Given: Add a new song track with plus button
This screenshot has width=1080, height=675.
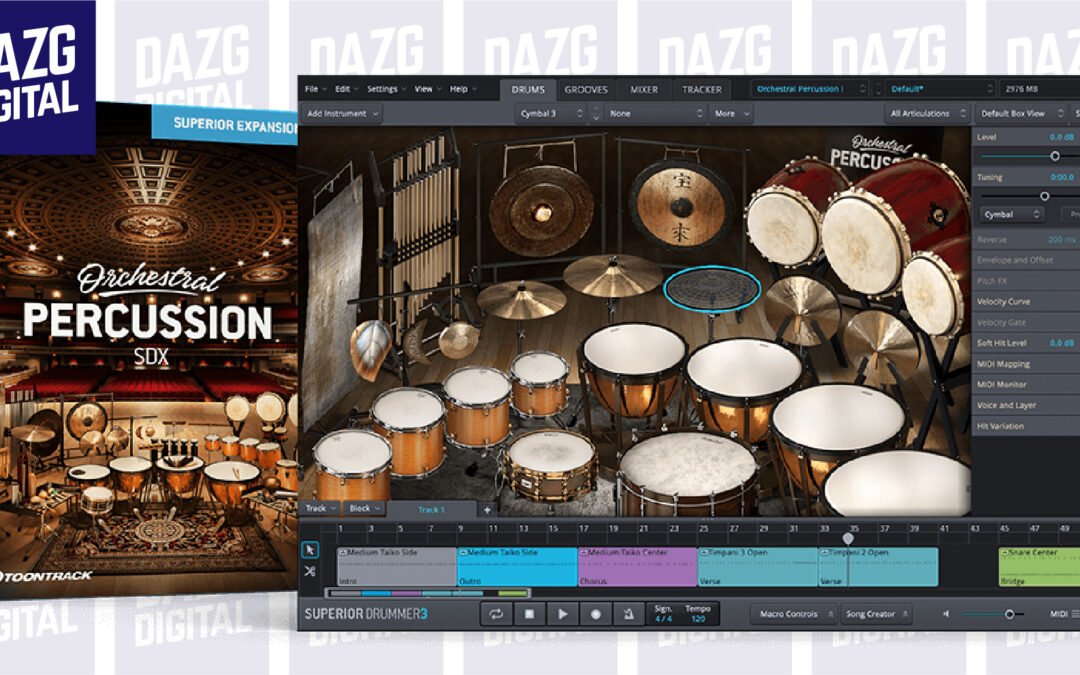Looking at the screenshot, I should point(487,510).
